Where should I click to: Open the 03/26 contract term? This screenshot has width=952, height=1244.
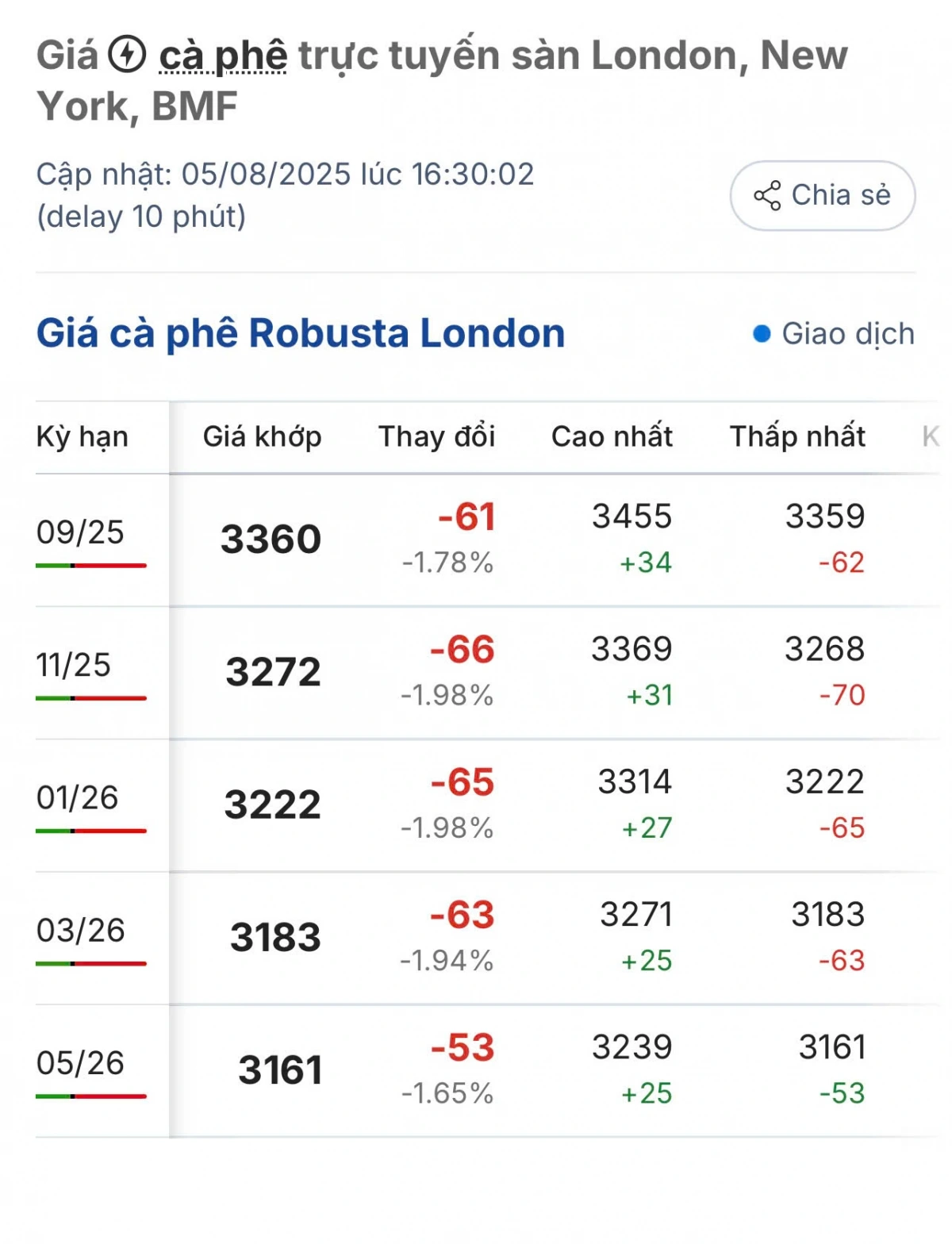[81, 930]
